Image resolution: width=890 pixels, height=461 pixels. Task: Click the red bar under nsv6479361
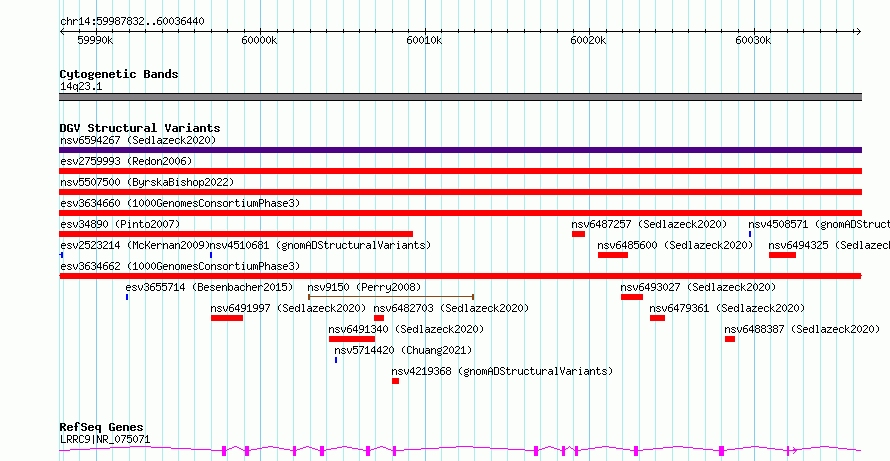(x=657, y=318)
